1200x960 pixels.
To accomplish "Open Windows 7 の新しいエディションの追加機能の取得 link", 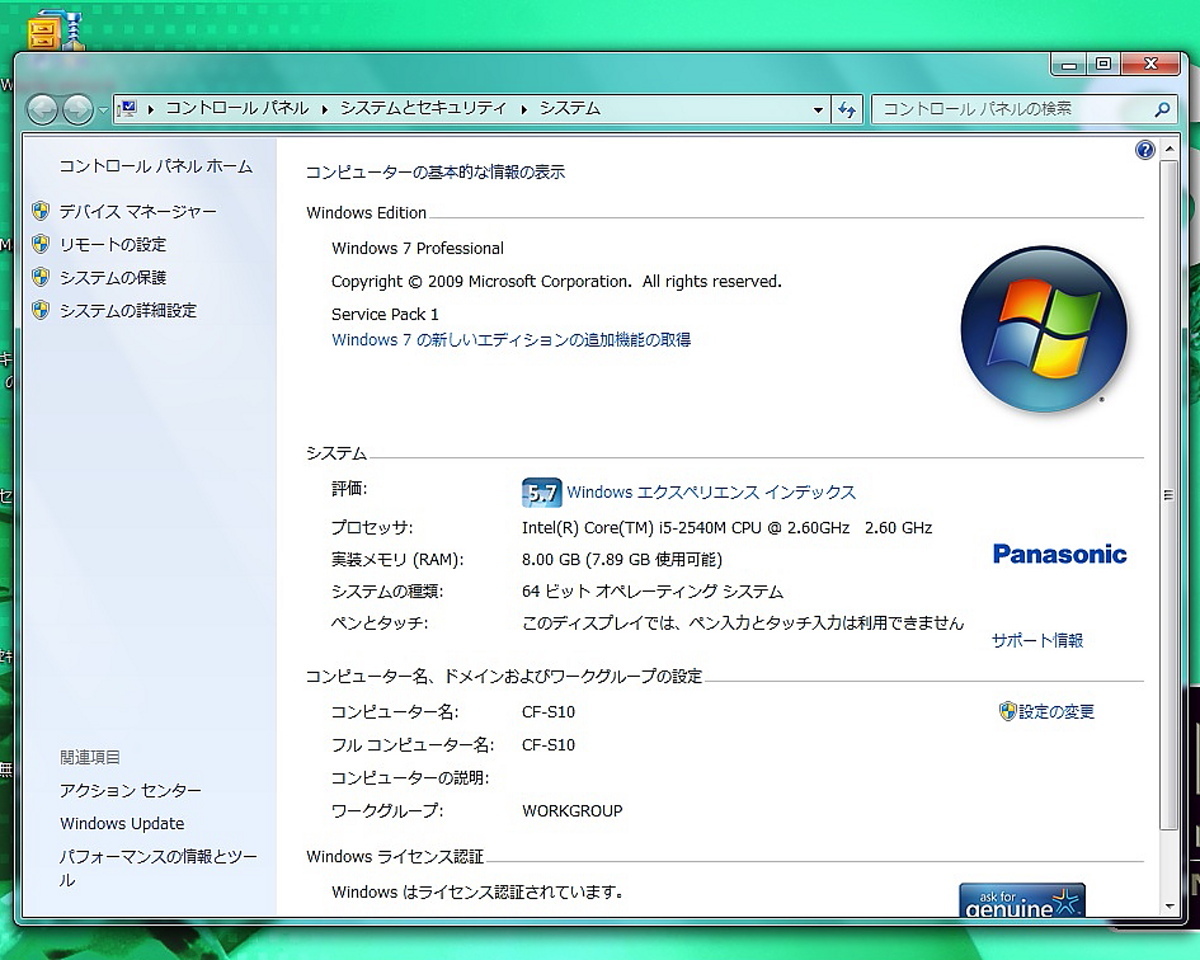I will [511, 340].
